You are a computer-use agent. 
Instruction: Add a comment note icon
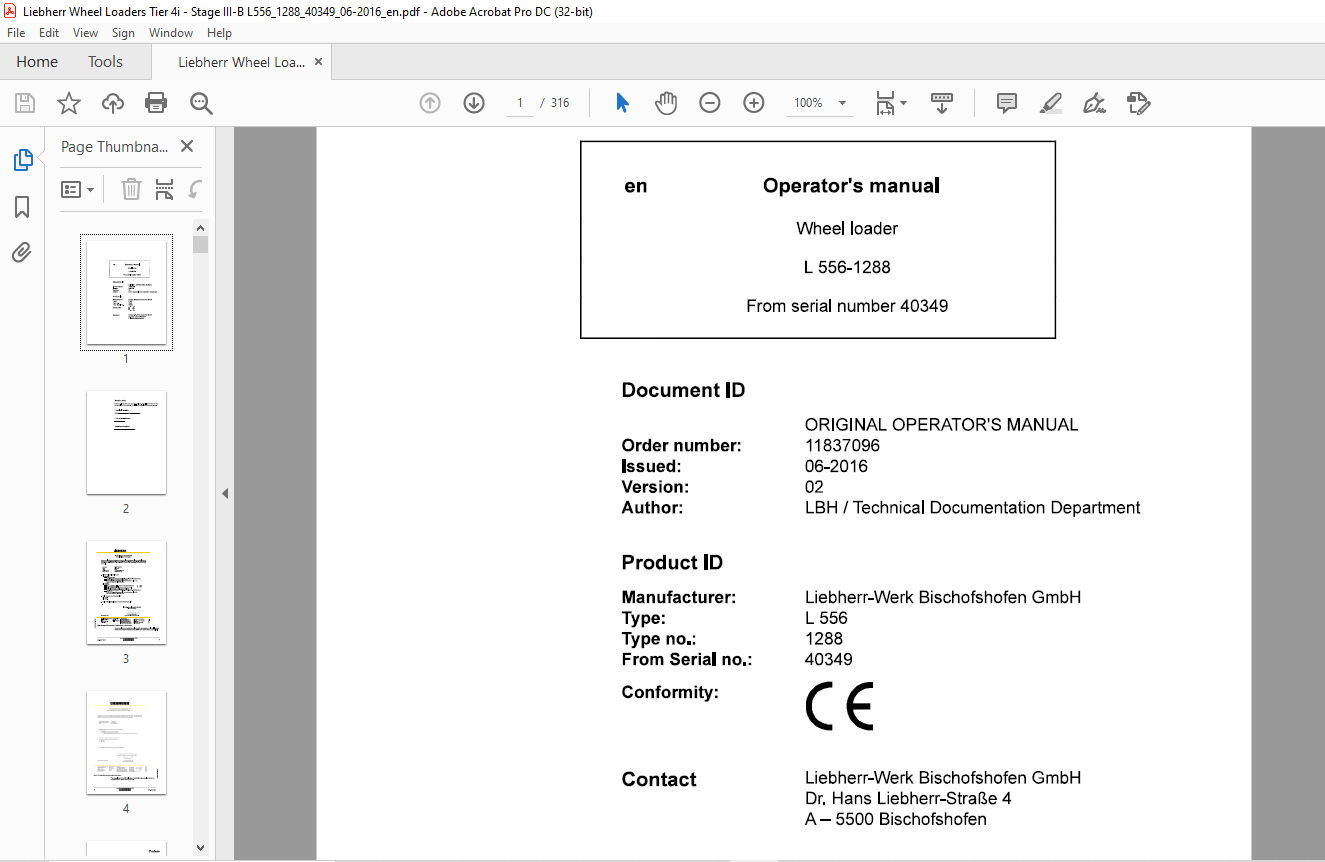tap(1007, 103)
